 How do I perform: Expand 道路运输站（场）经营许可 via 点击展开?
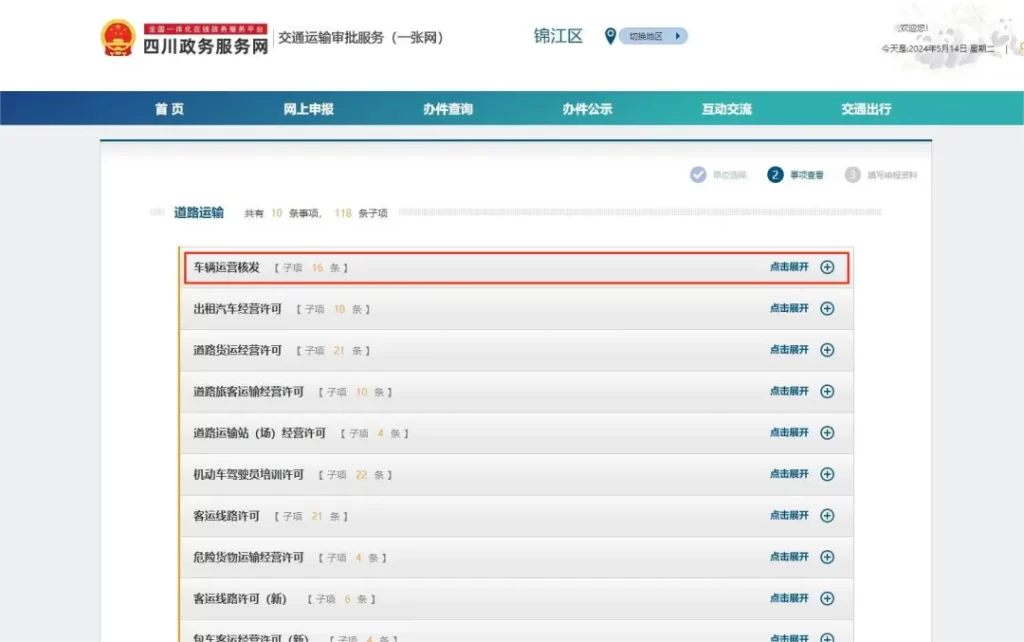[789, 432]
